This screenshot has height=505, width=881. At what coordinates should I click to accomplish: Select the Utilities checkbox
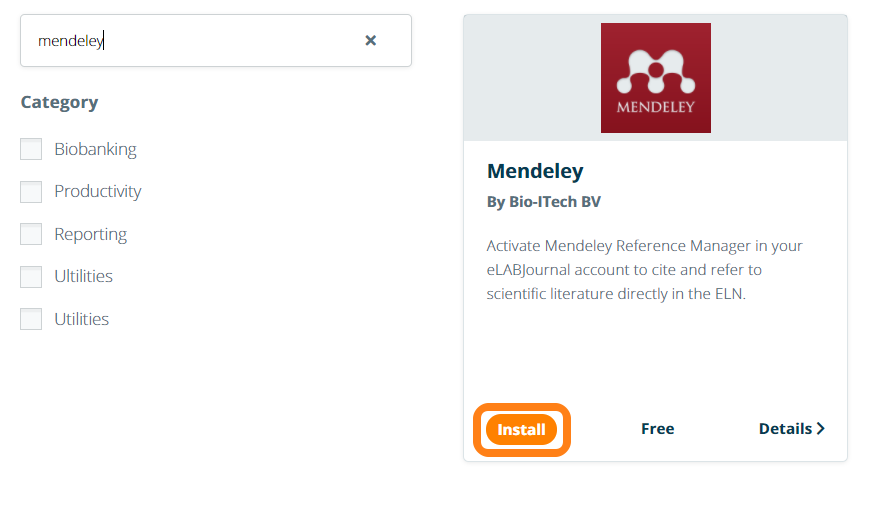click(x=31, y=319)
